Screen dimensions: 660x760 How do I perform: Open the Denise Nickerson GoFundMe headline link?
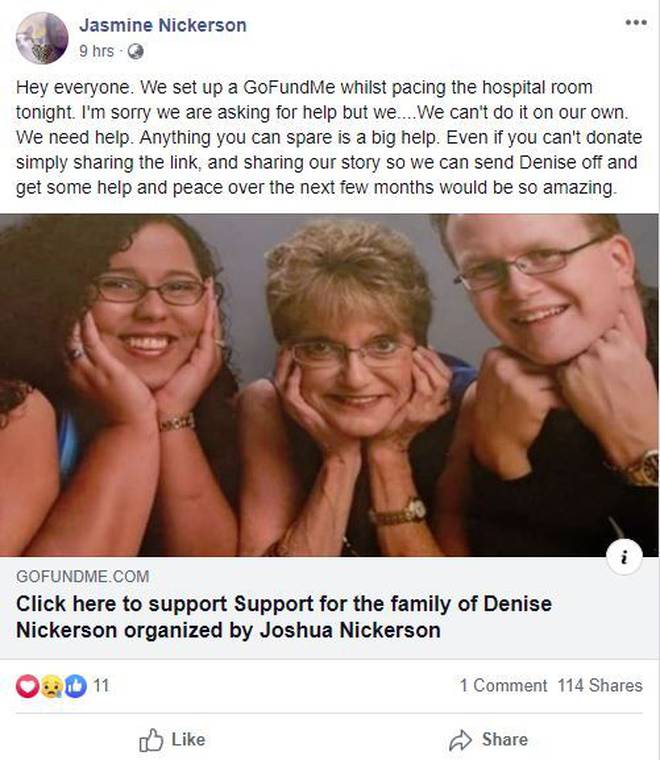[x=284, y=617]
